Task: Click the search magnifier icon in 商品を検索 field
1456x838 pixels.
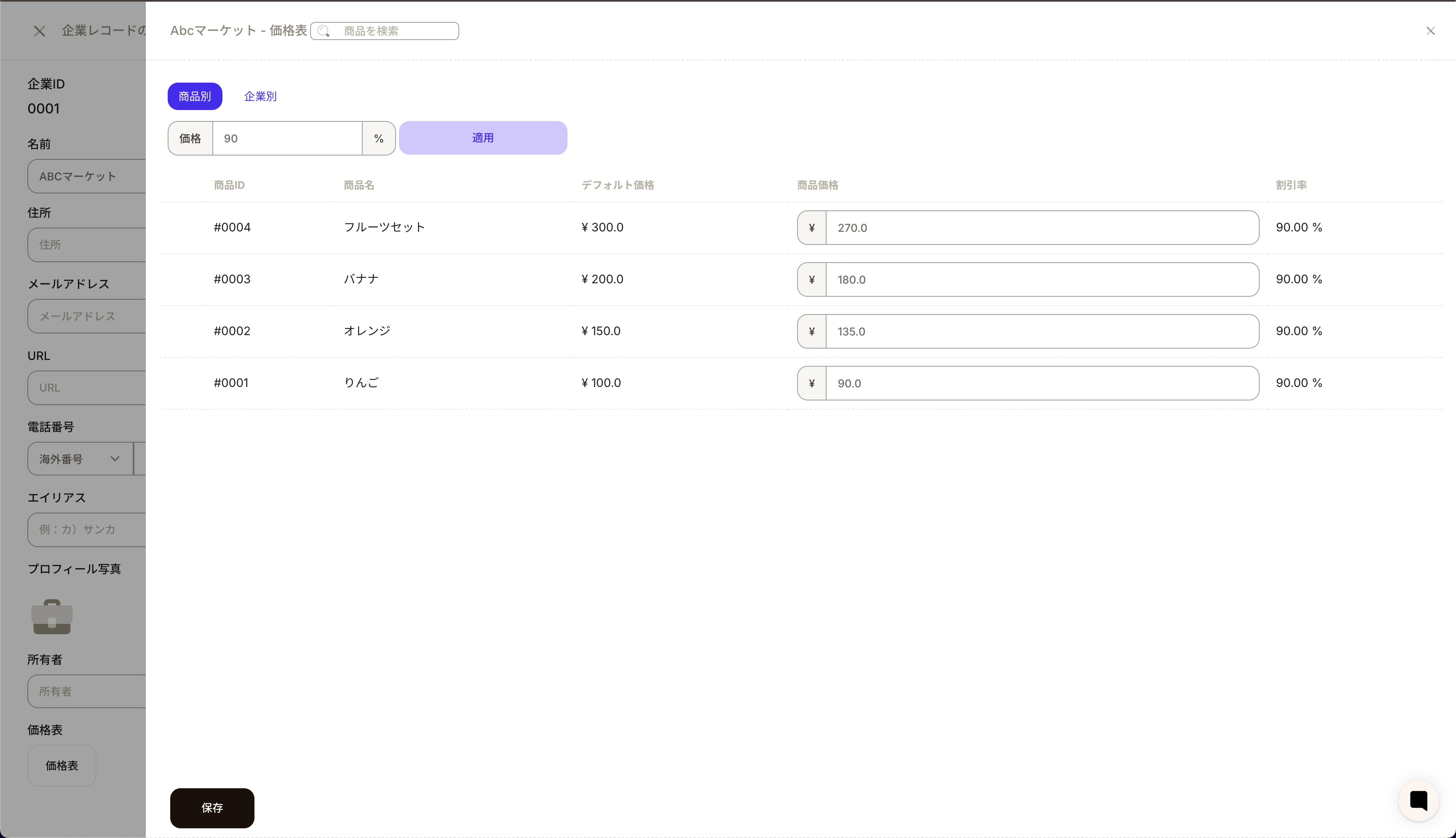Action: [x=324, y=31]
